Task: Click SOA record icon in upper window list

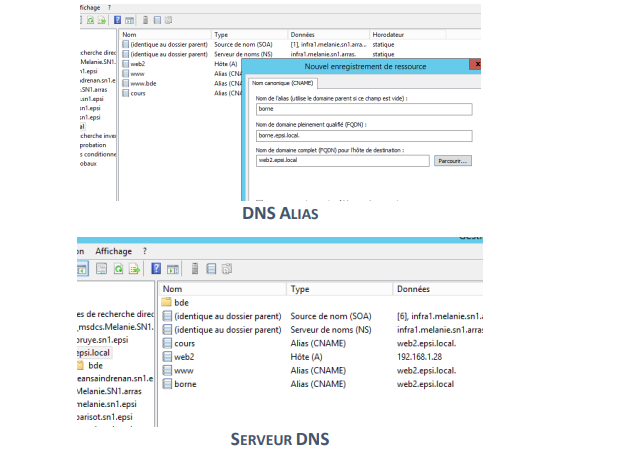Action: [126, 44]
